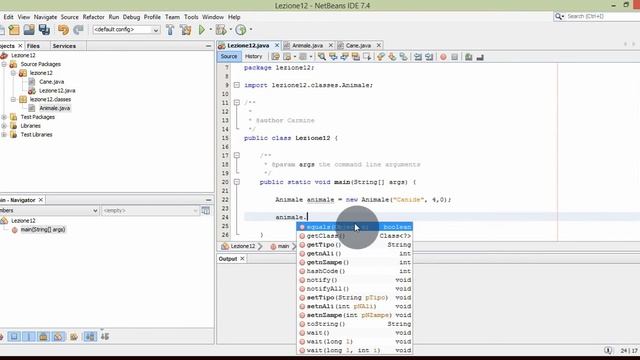The image size is (640, 360).
Task: Toggle Show Static Members in Navigator
Action: point(29,336)
